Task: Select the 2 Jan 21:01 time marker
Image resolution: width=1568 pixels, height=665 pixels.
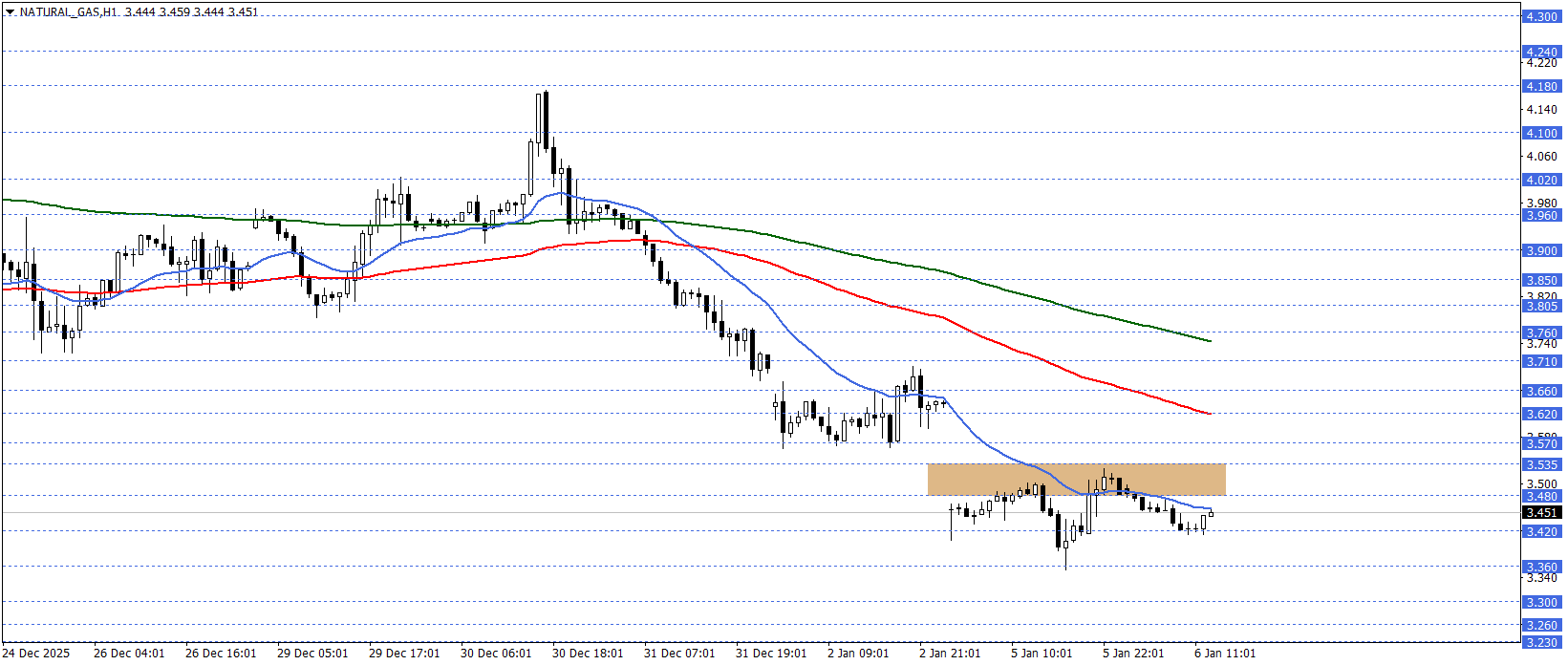Action: click(x=950, y=654)
